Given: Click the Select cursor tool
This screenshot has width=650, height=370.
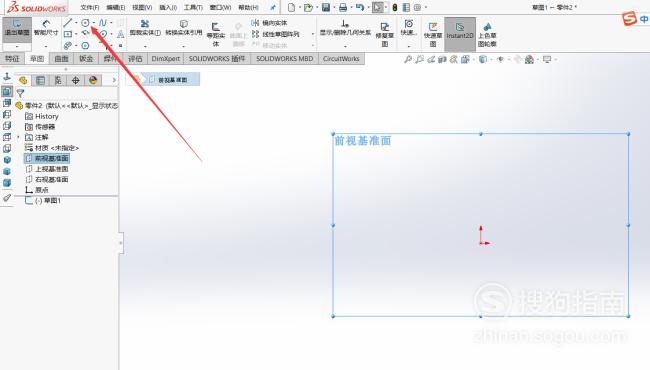Looking at the screenshot, I should coord(377,7).
